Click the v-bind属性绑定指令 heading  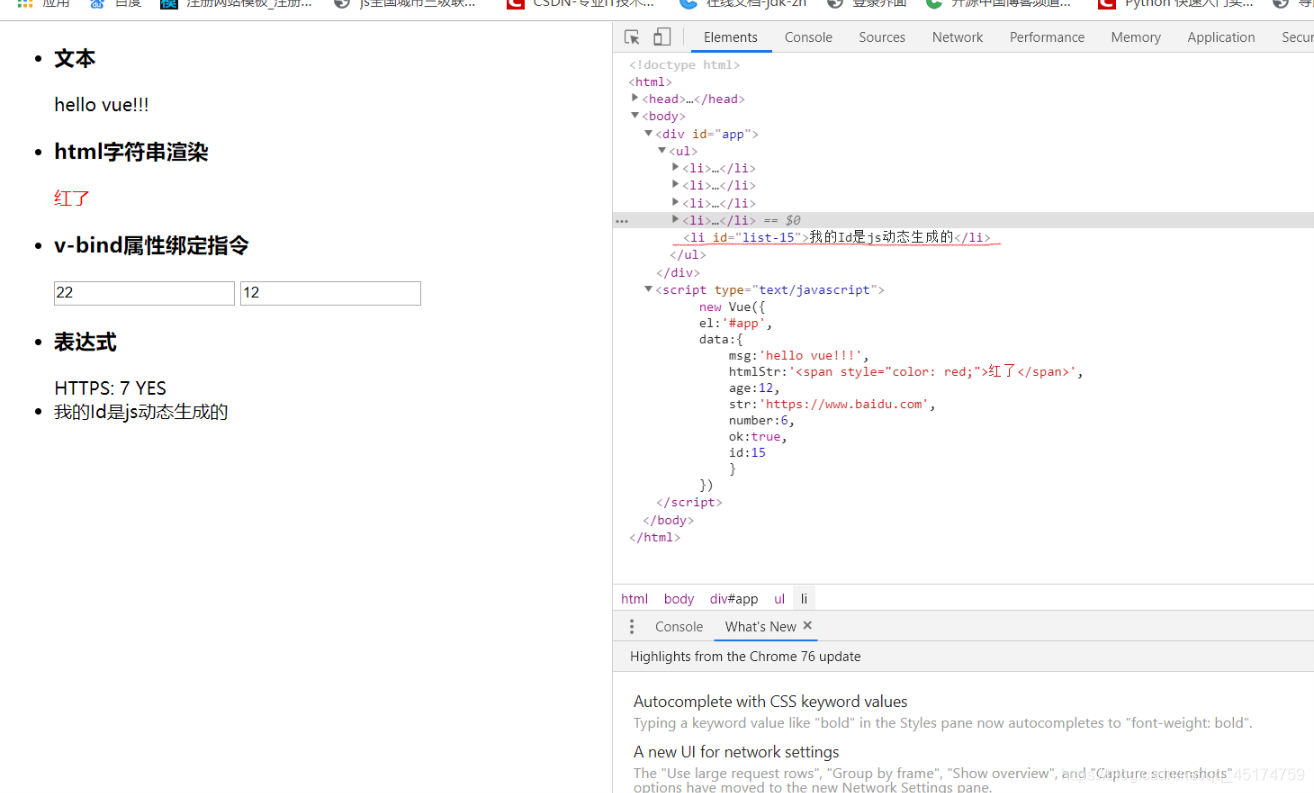152,246
